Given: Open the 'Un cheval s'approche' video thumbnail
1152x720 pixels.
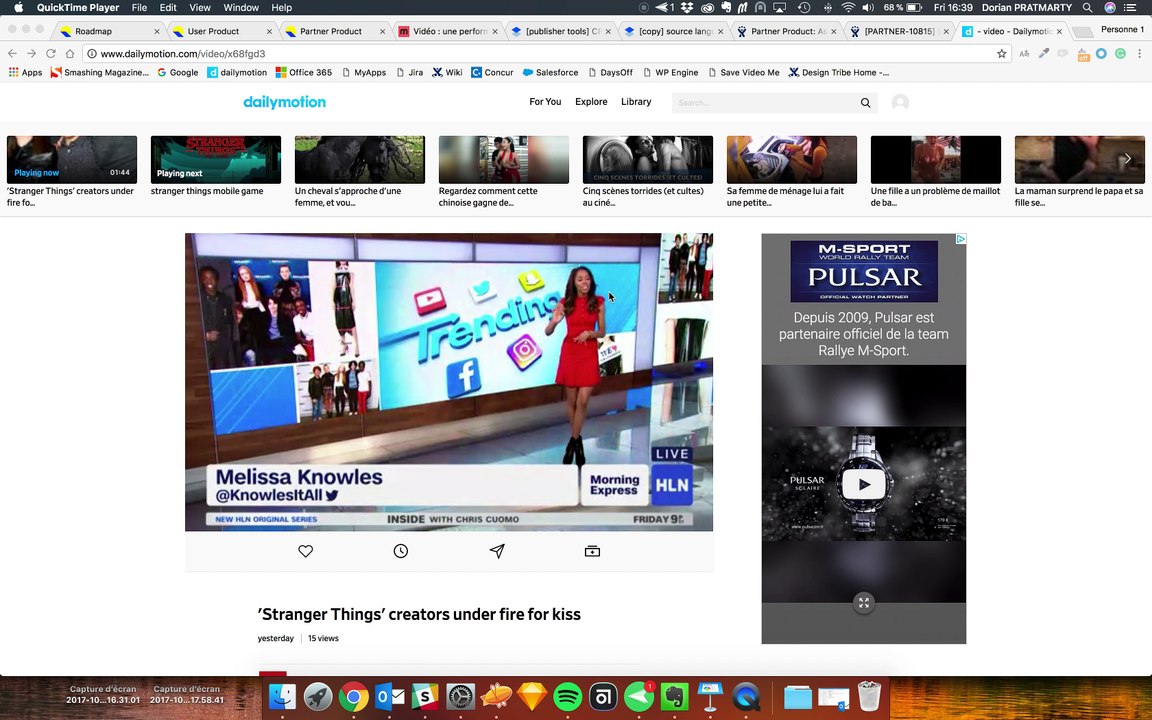Looking at the screenshot, I should 359,159.
